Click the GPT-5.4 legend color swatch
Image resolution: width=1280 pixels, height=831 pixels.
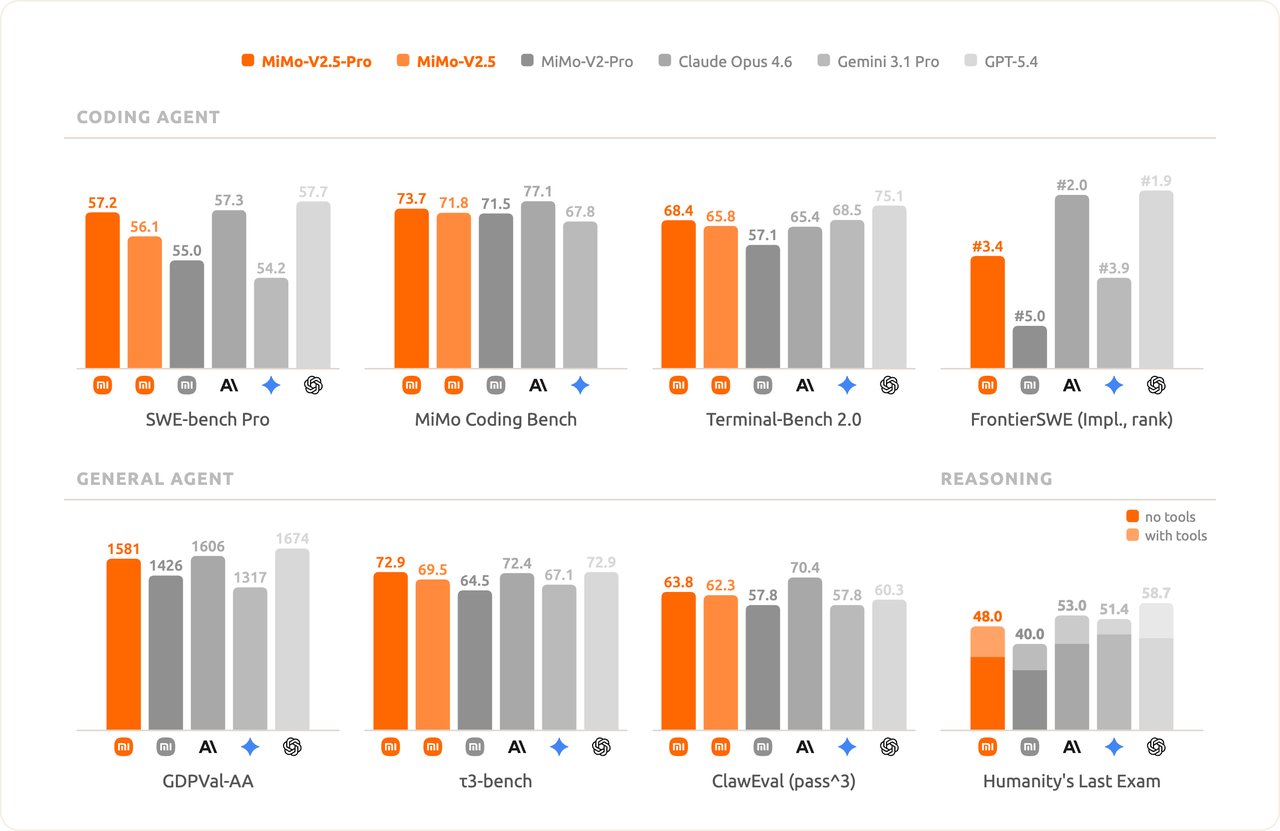point(968,62)
